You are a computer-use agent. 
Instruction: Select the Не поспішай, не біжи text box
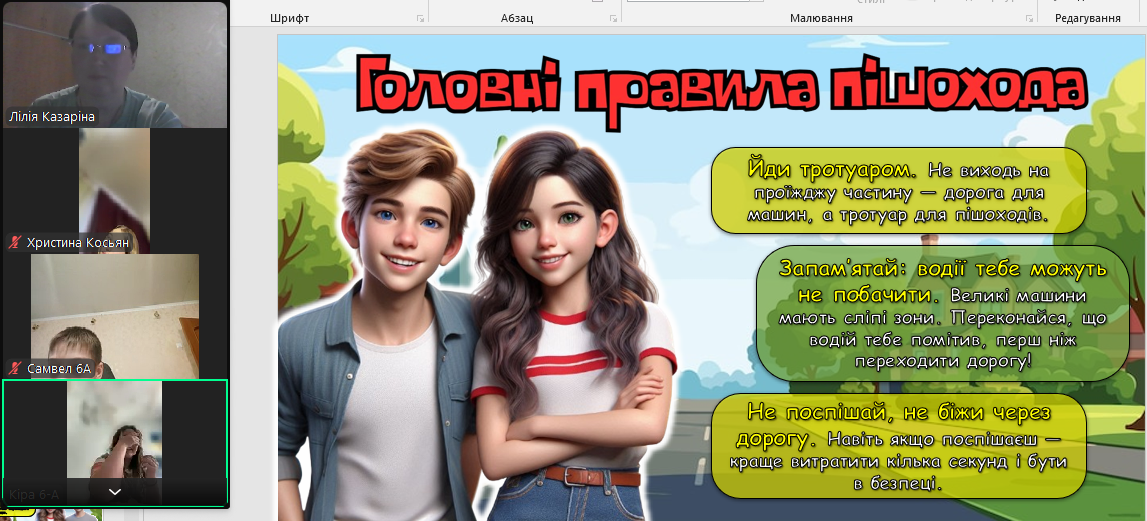point(898,446)
